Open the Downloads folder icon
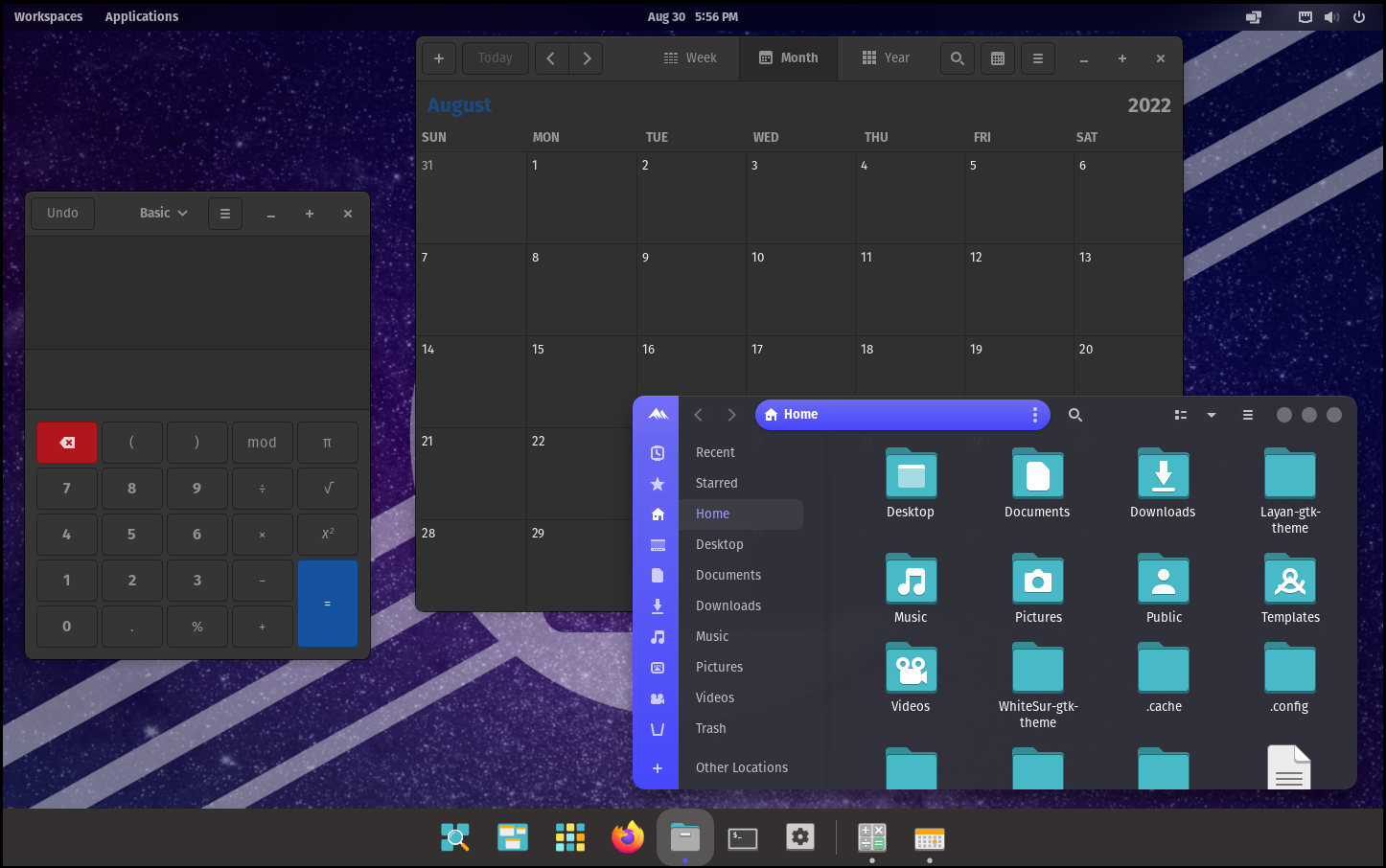Image resolution: width=1386 pixels, height=868 pixels. 1163,475
